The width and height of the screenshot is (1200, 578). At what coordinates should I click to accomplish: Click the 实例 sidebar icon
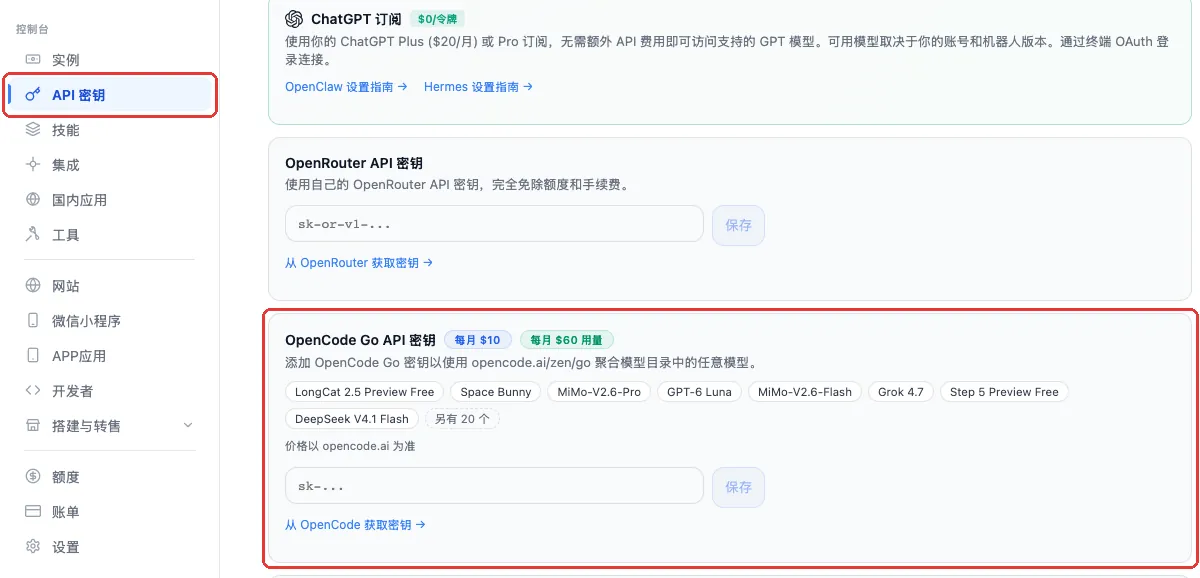pyautogui.click(x=33, y=60)
